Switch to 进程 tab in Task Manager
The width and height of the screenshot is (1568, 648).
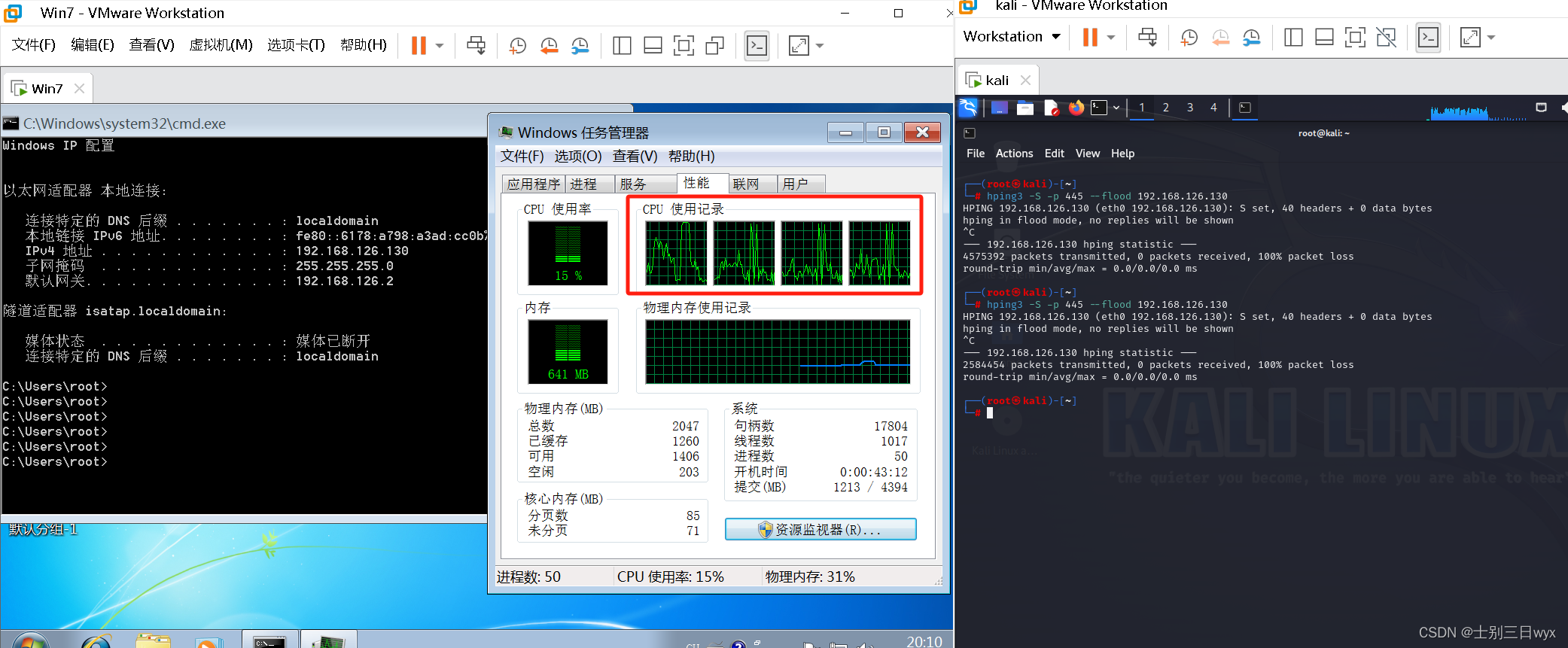(x=589, y=184)
